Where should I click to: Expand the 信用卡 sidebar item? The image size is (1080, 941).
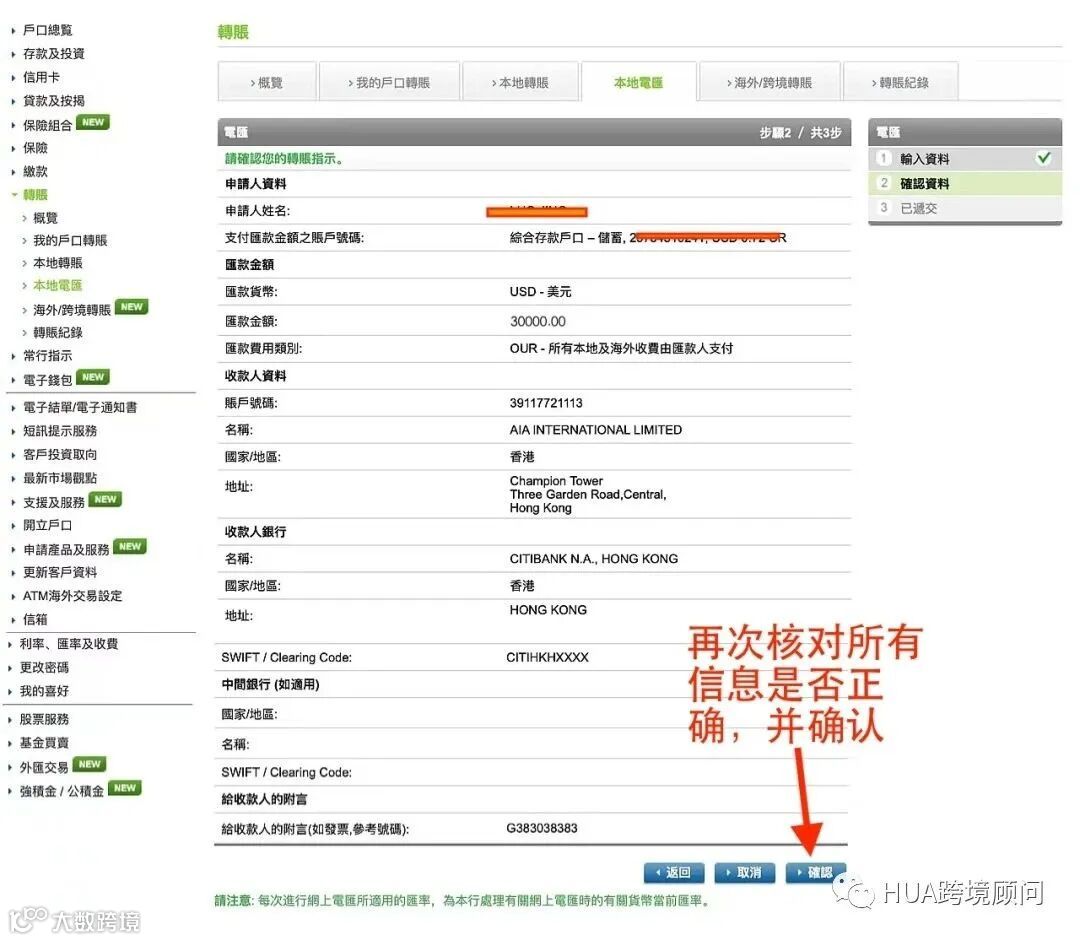41,77
